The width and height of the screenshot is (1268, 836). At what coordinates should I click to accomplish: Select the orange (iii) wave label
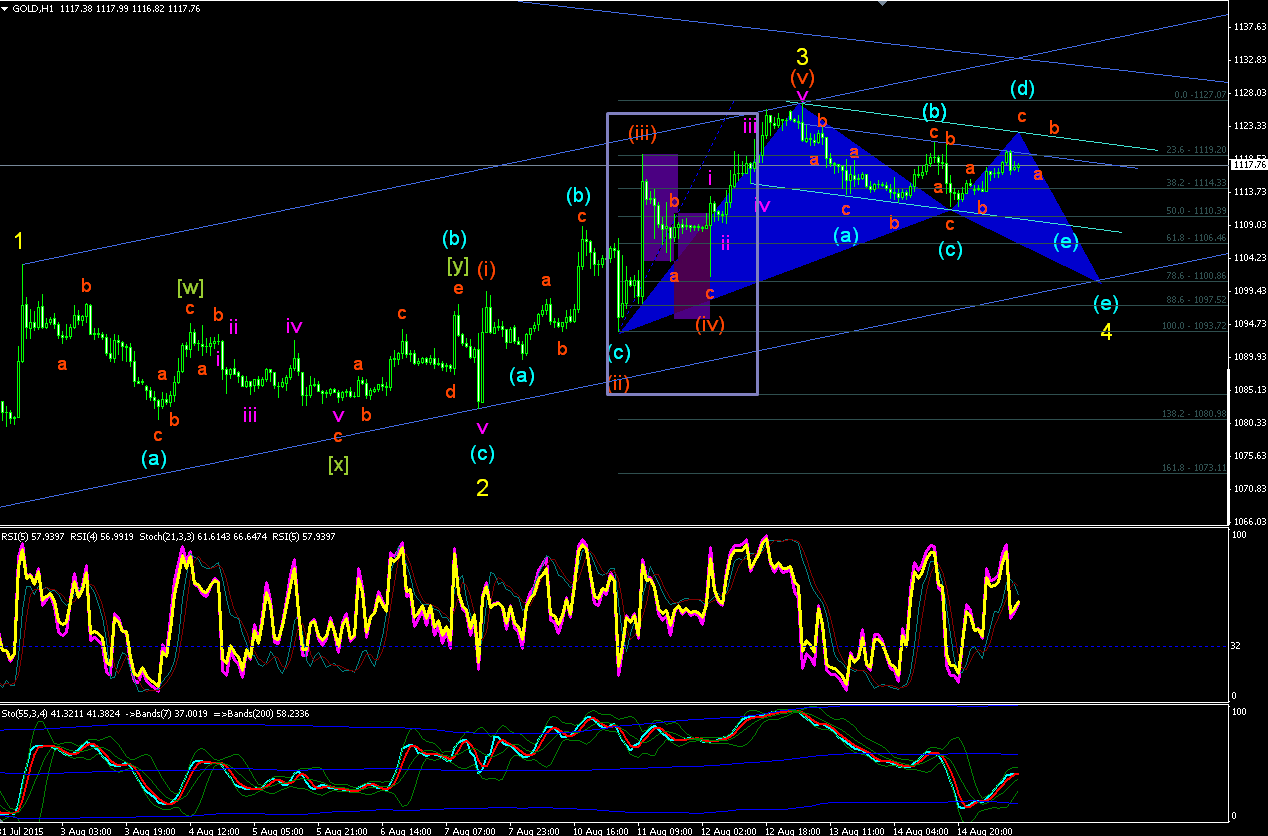point(642,132)
